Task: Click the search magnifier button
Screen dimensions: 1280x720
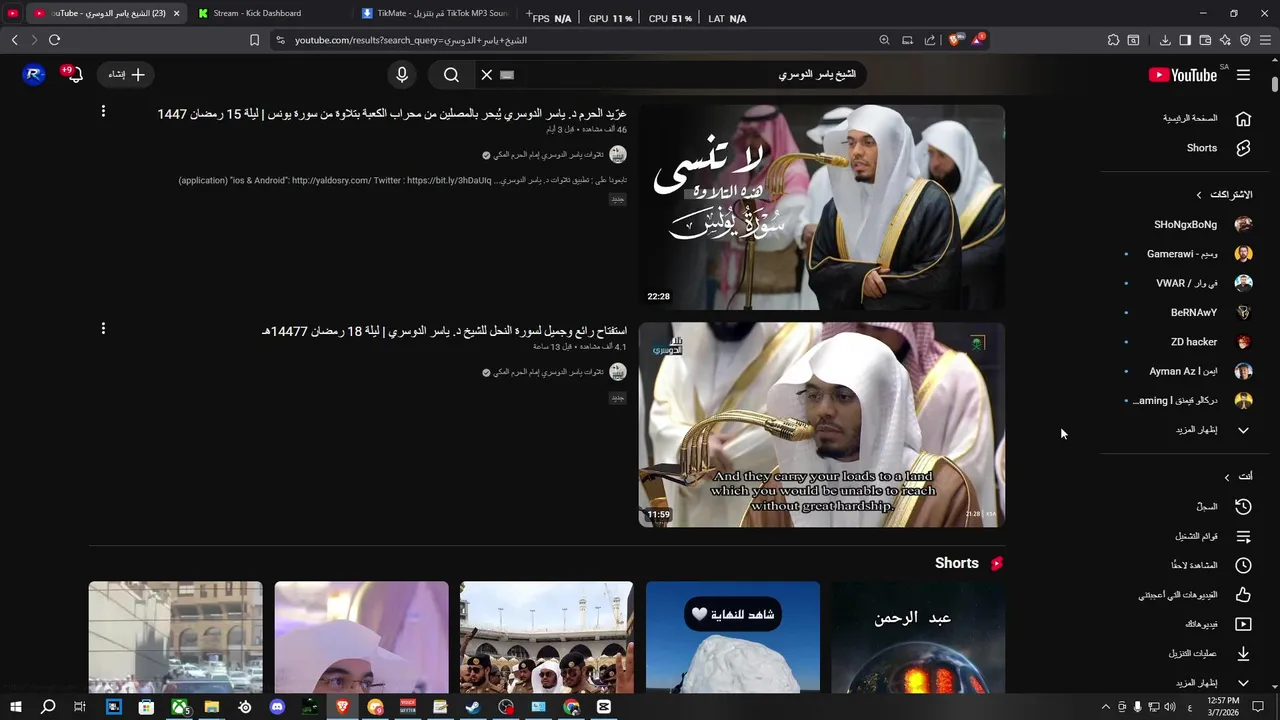Action: click(451, 75)
